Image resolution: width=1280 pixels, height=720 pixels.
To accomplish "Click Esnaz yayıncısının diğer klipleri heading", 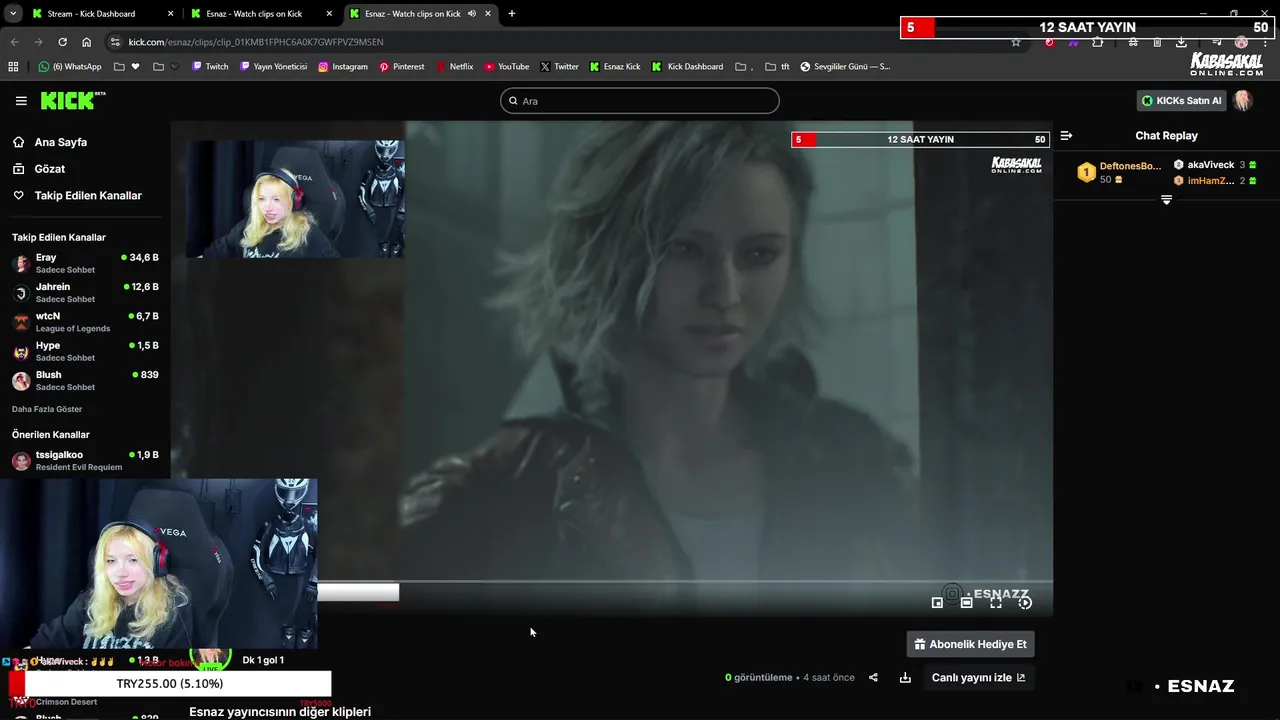I will point(280,712).
